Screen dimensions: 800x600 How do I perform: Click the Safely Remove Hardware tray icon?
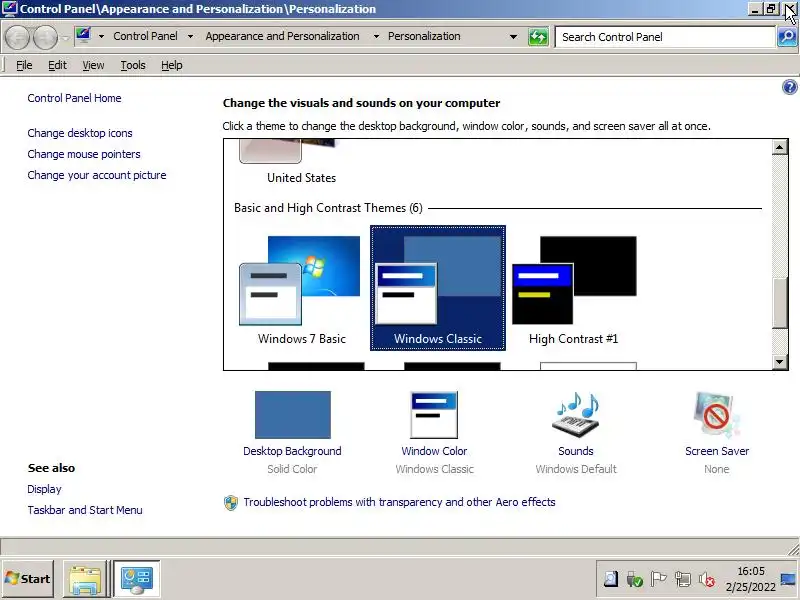point(634,579)
